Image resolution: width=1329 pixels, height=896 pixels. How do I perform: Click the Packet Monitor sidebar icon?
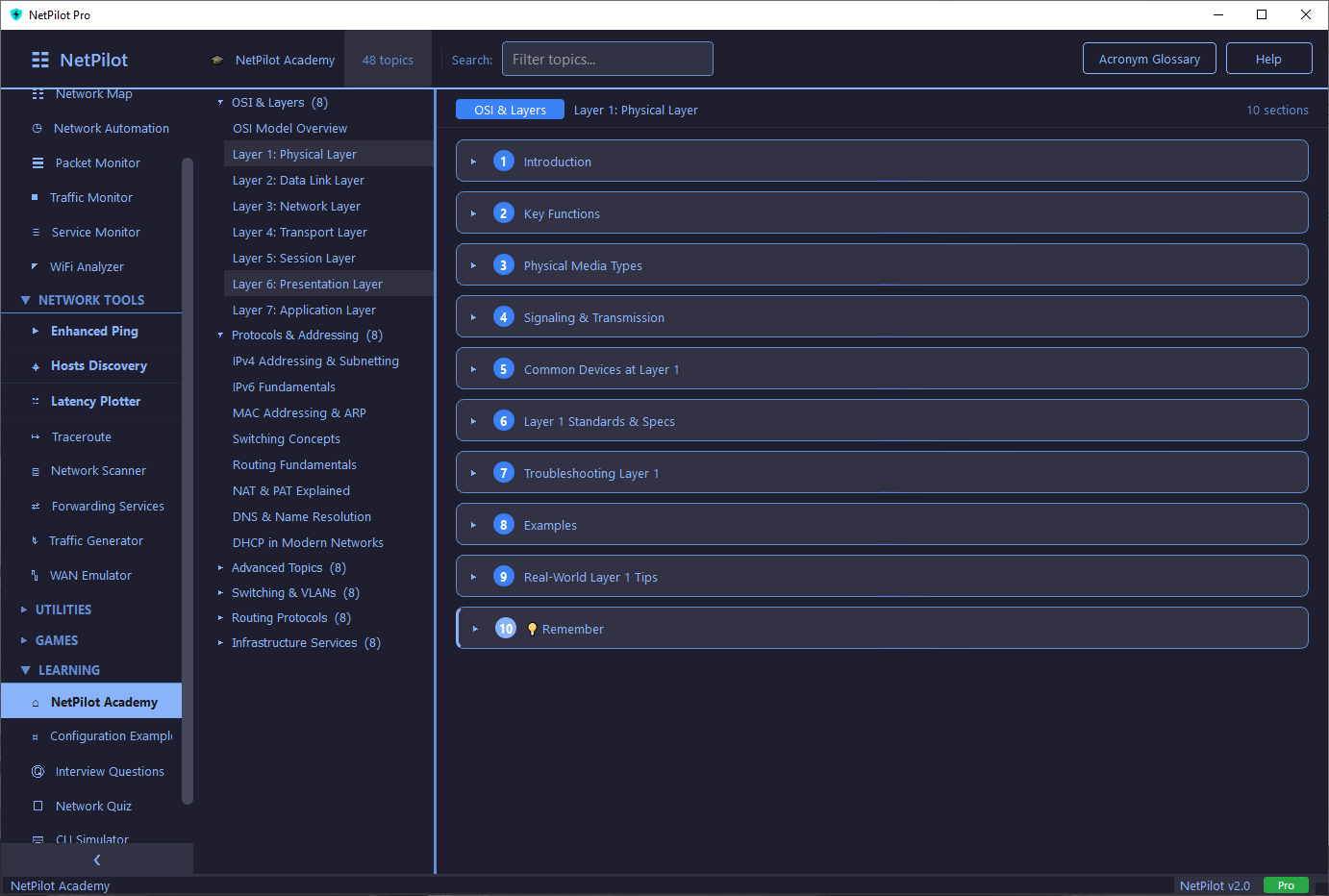[38, 163]
